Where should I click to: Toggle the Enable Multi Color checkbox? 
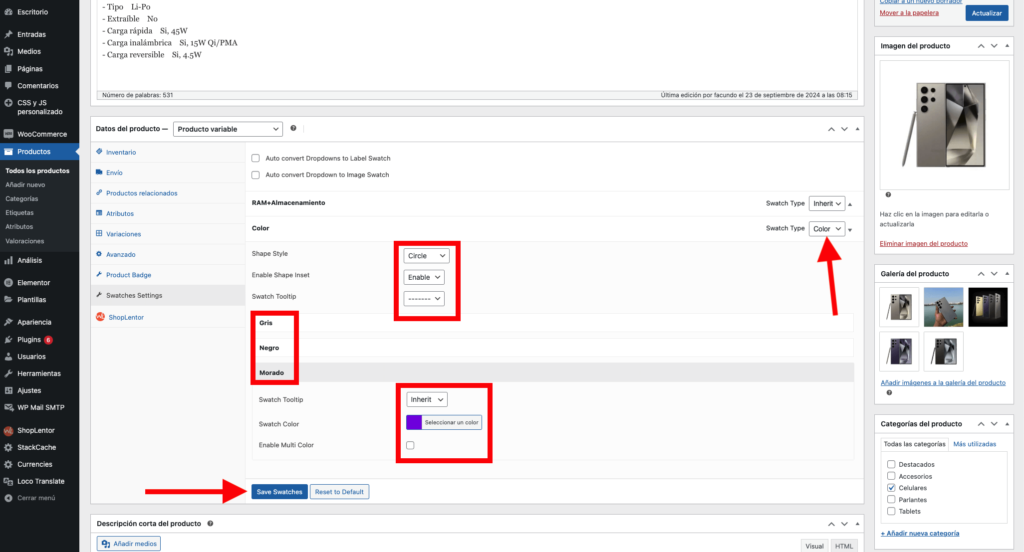coord(410,445)
